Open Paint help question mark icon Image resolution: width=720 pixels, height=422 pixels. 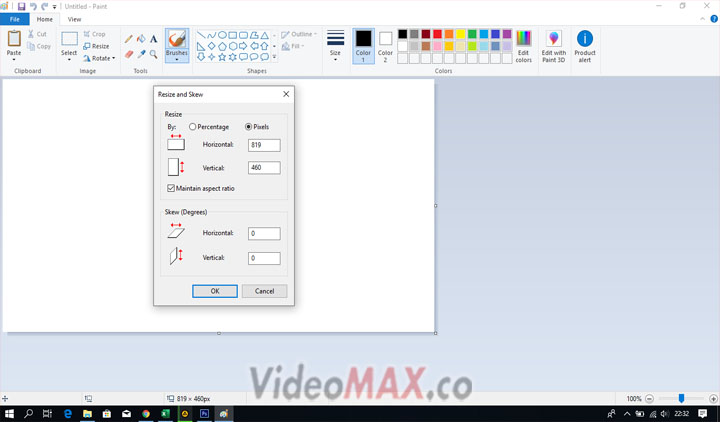714,19
